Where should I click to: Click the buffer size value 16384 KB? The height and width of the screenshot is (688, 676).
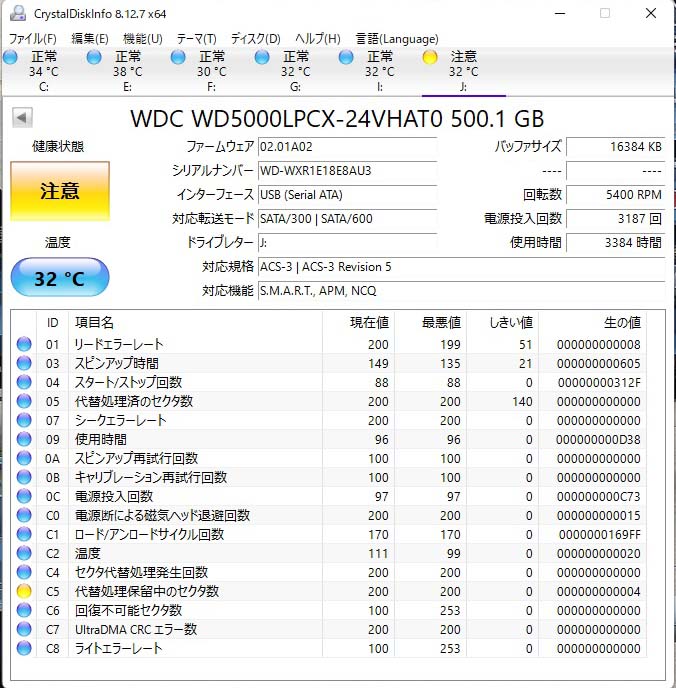[x=616, y=147]
